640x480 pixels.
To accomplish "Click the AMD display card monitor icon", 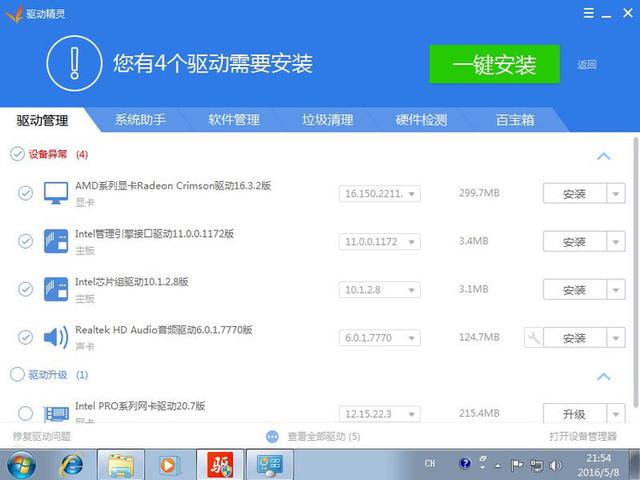I will click(56, 193).
